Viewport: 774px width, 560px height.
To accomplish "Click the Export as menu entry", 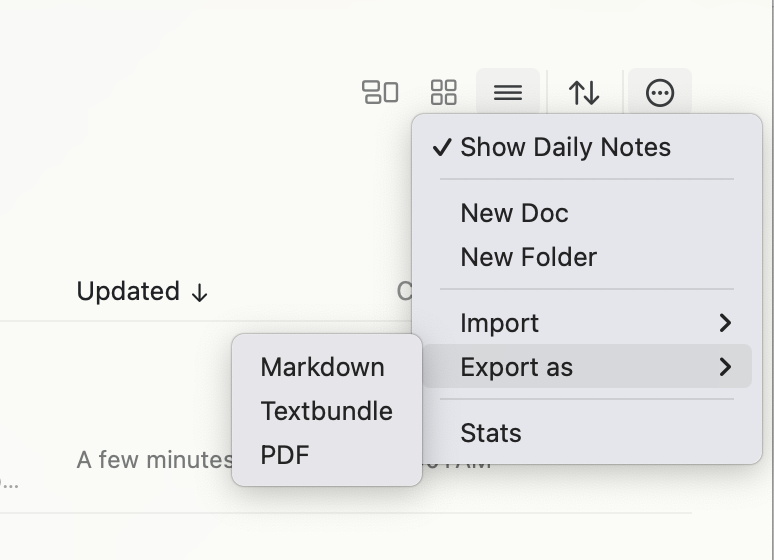I will pos(516,367).
